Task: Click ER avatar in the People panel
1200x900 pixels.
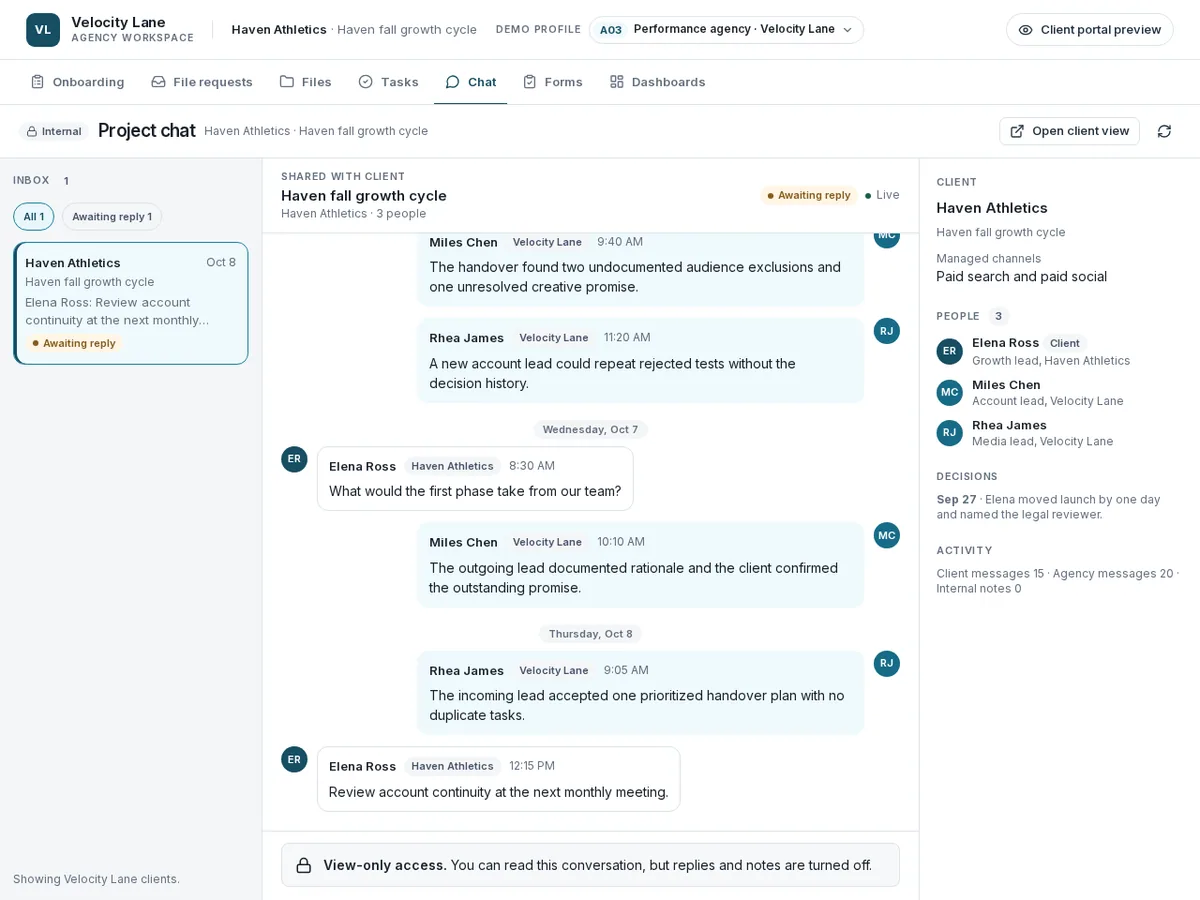Action: pos(950,351)
